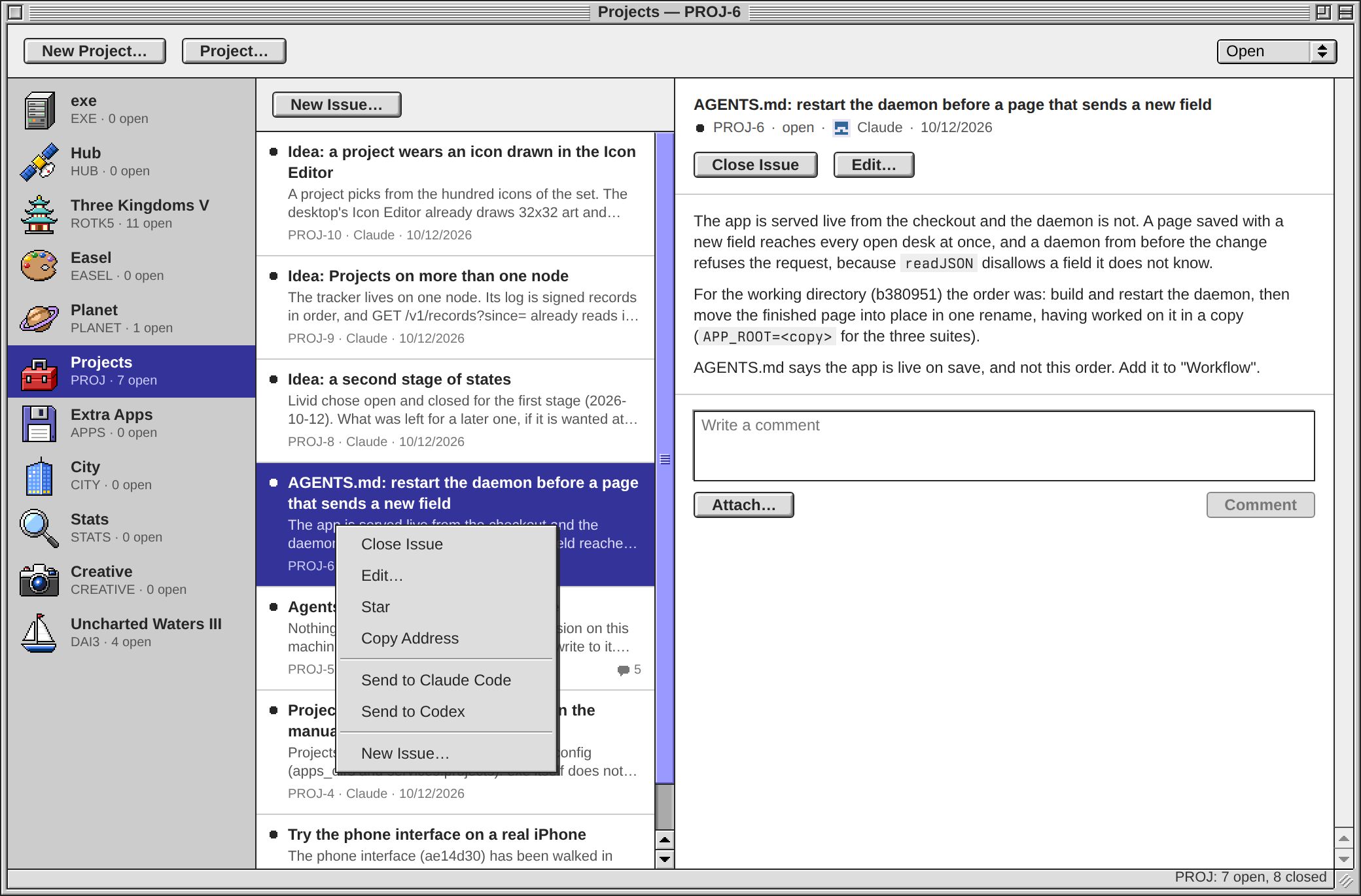Choose Close Issue from context menu
The image size is (1361, 896).
point(447,544)
